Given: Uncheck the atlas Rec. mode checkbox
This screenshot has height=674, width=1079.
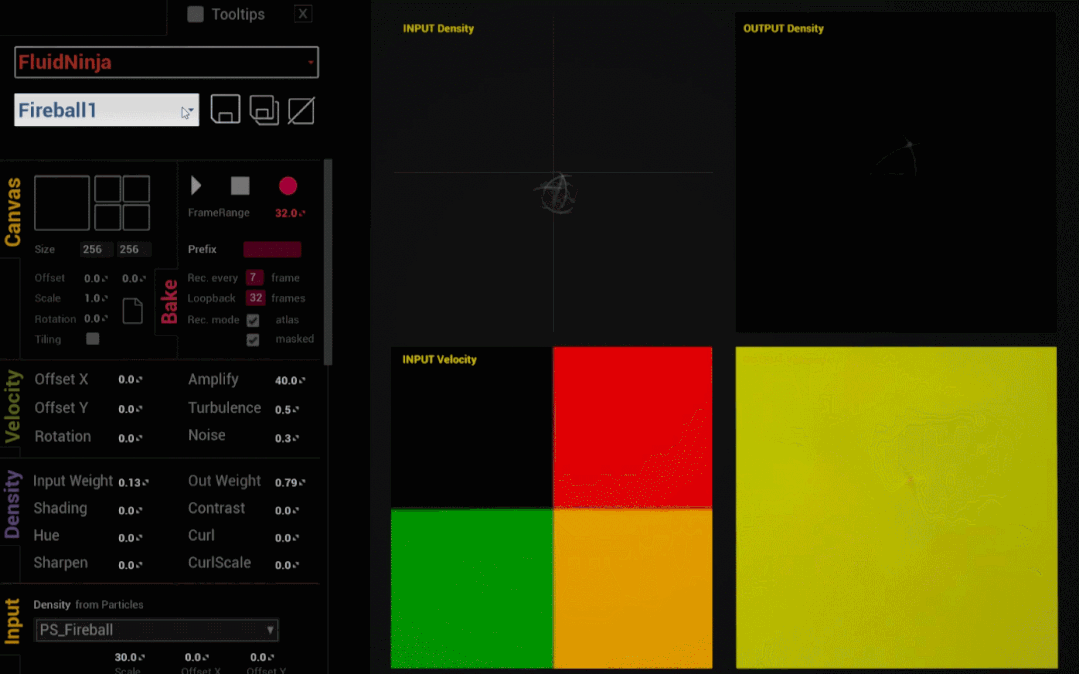Looking at the screenshot, I should (253, 320).
